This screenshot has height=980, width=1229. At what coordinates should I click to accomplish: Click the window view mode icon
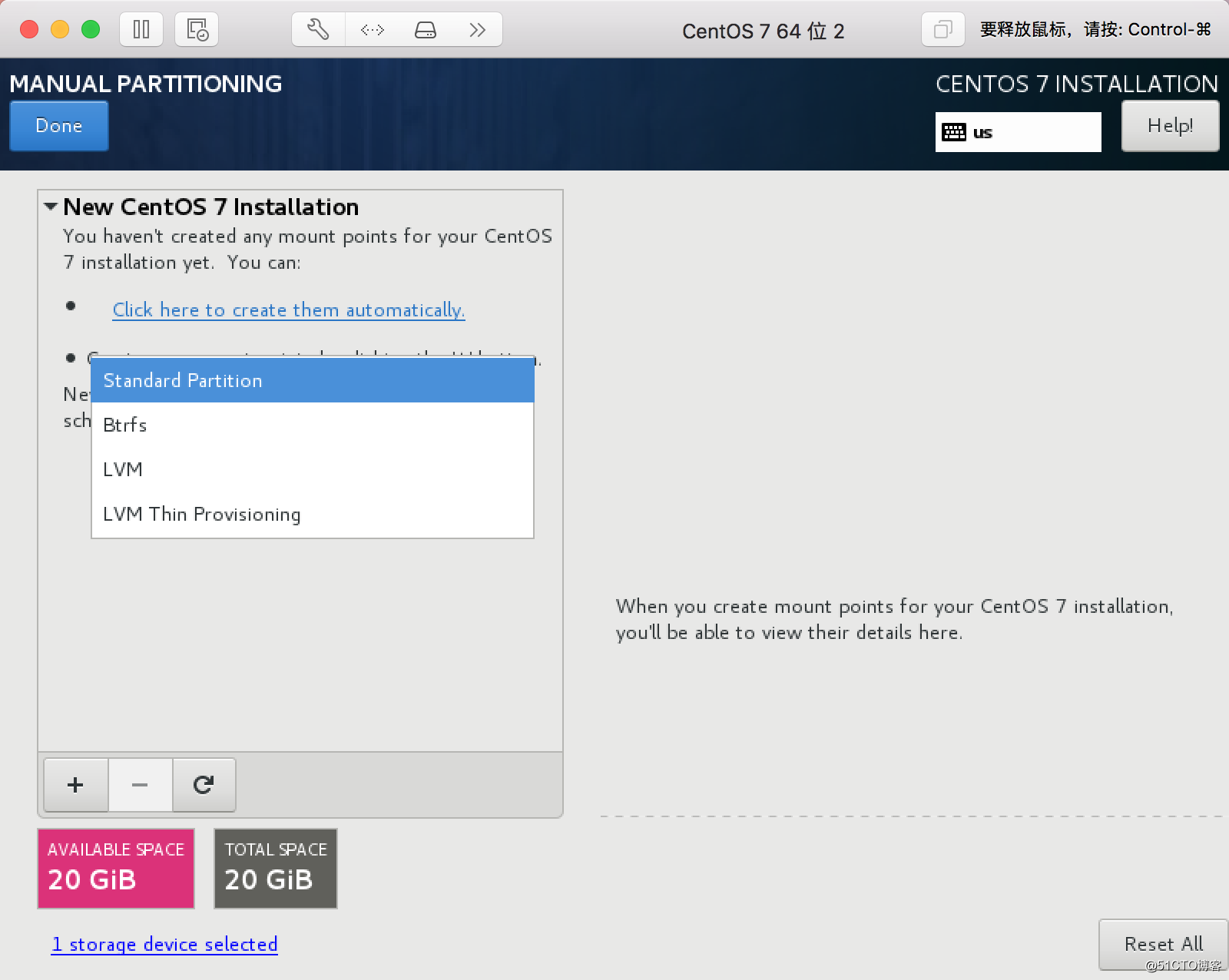point(942,30)
